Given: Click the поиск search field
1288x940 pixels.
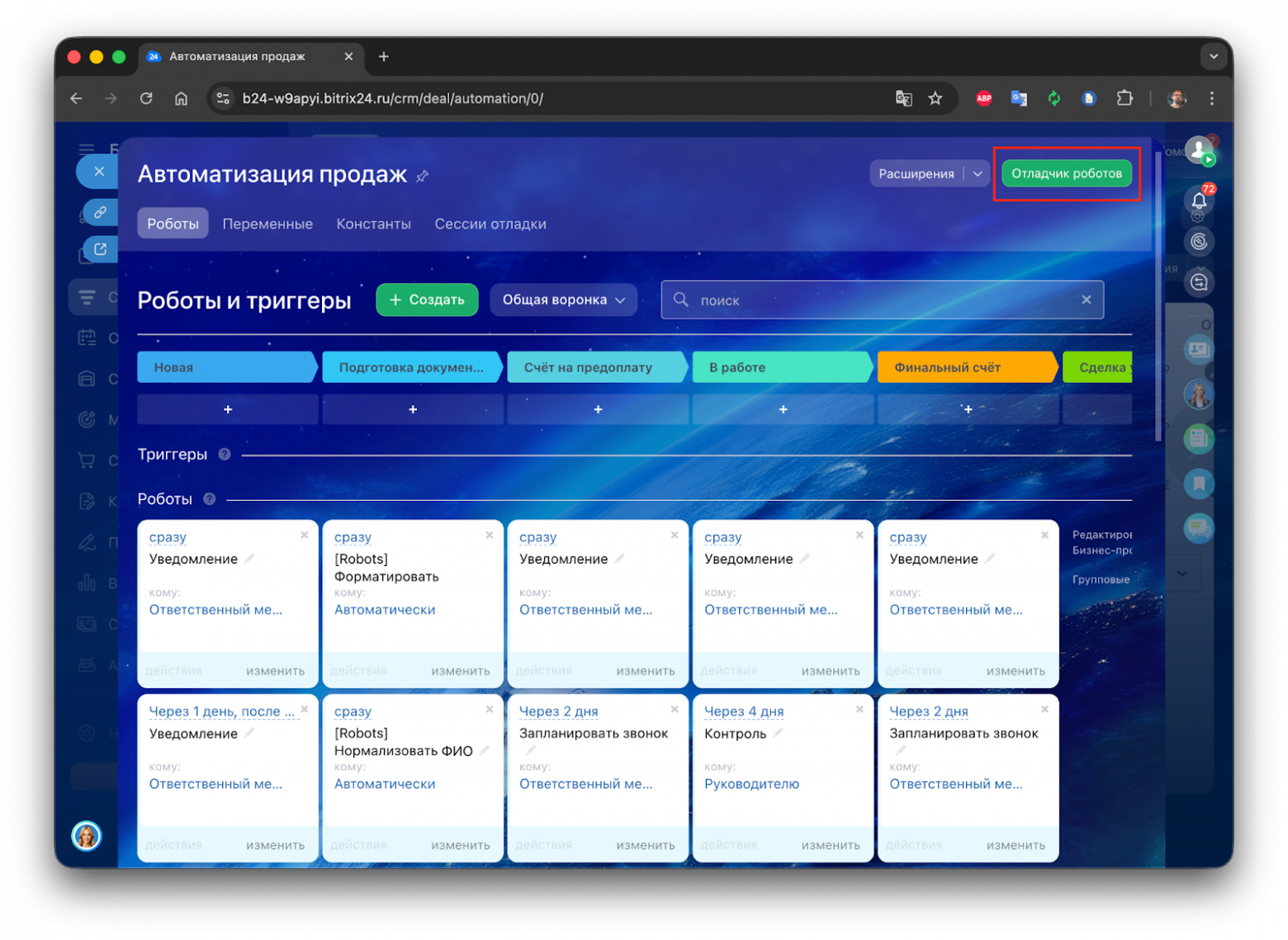Looking at the screenshot, I should coord(882,300).
